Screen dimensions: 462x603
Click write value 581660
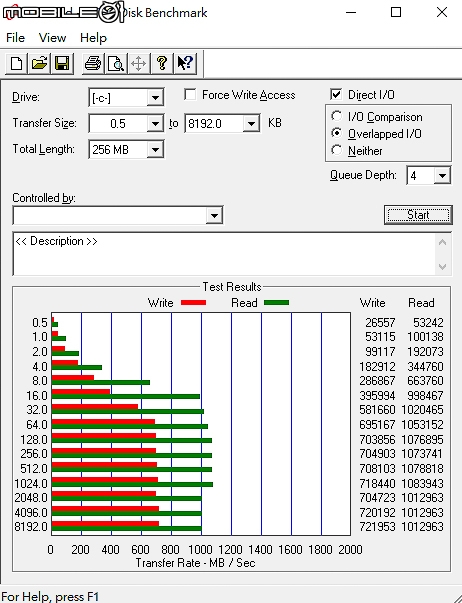pyautogui.click(x=377, y=410)
